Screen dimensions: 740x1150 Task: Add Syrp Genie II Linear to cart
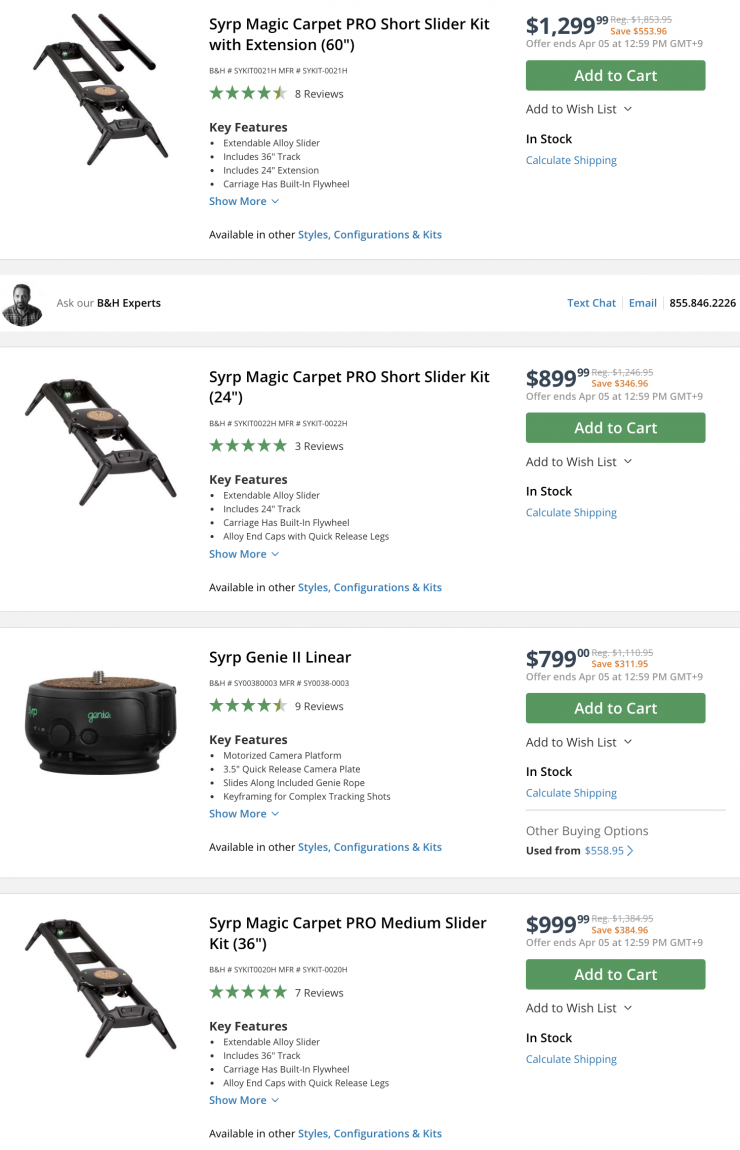615,708
